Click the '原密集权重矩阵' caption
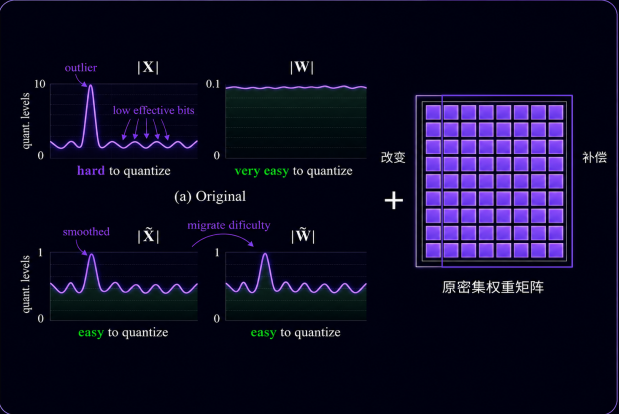619x414 pixels. coord(493,287)
